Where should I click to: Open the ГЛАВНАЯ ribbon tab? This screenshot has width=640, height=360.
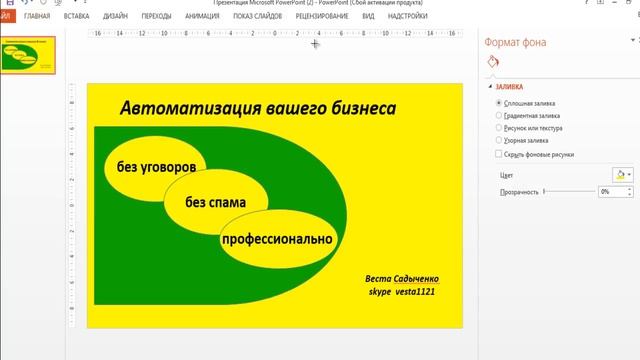37,16
